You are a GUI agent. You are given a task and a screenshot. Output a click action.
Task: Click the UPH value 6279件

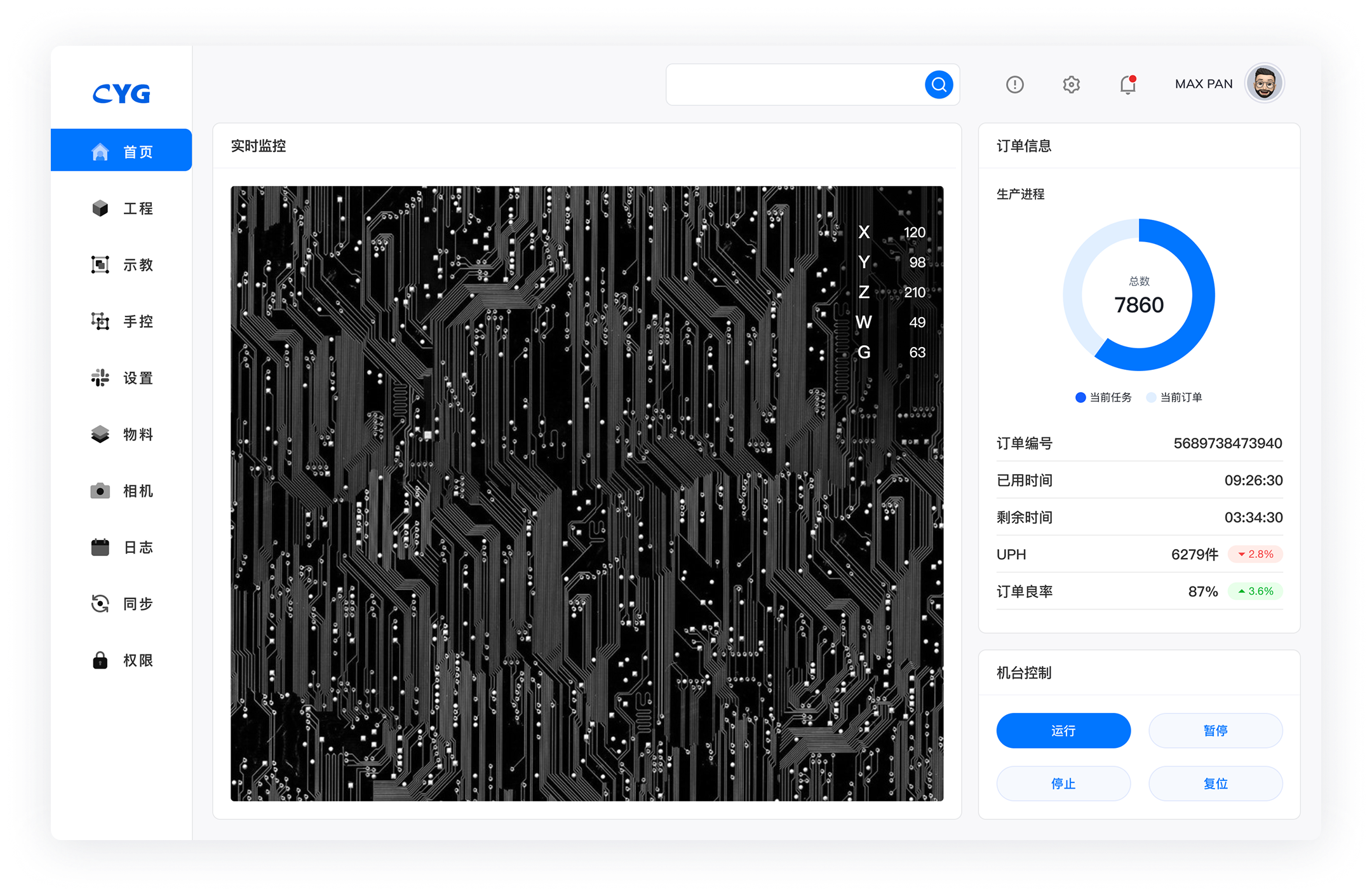coord(1195,554)
